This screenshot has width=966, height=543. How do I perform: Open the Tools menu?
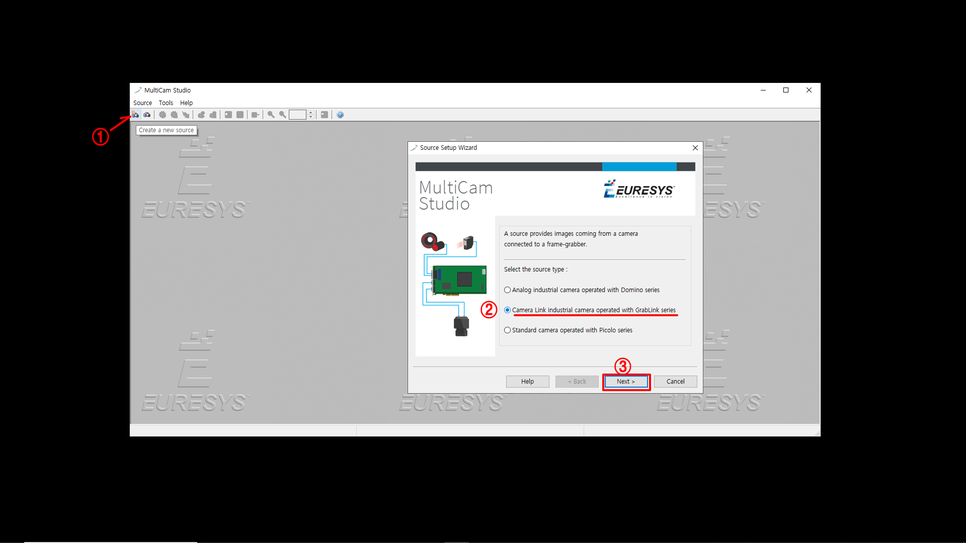tap(166, 103)
